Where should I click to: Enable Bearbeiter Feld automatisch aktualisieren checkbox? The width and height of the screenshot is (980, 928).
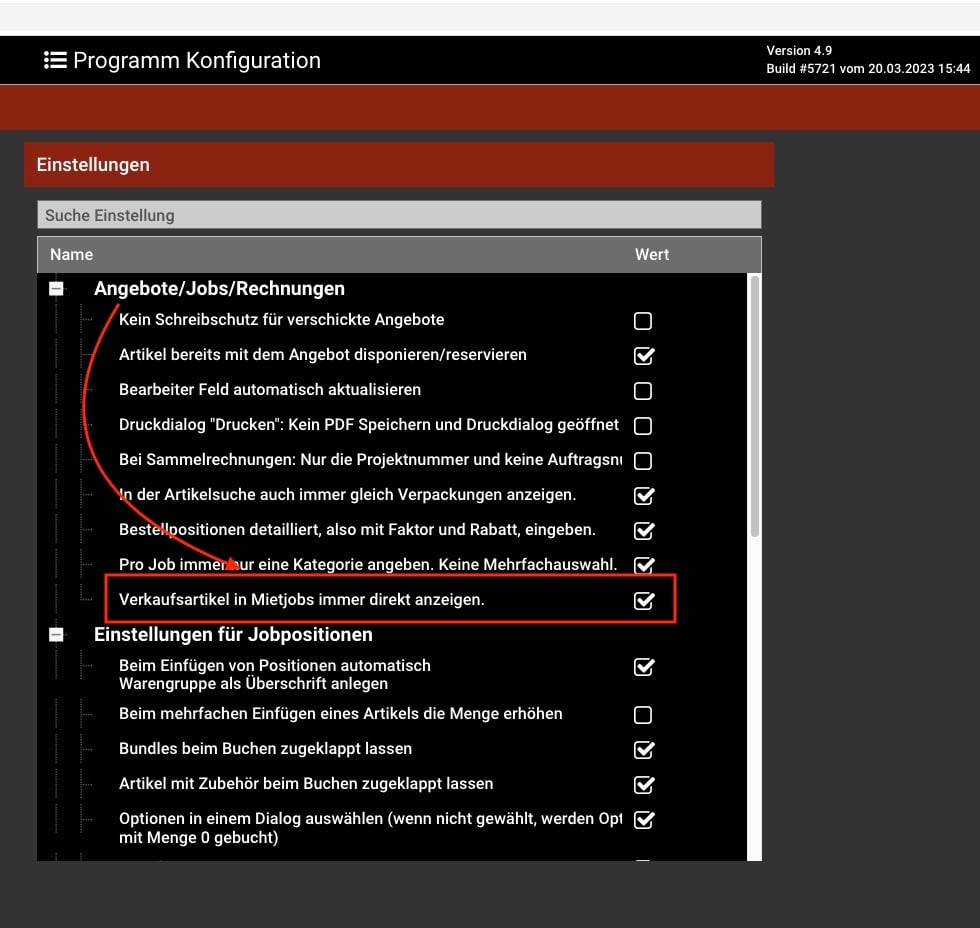pyautogui.click(x=643, y=391)
